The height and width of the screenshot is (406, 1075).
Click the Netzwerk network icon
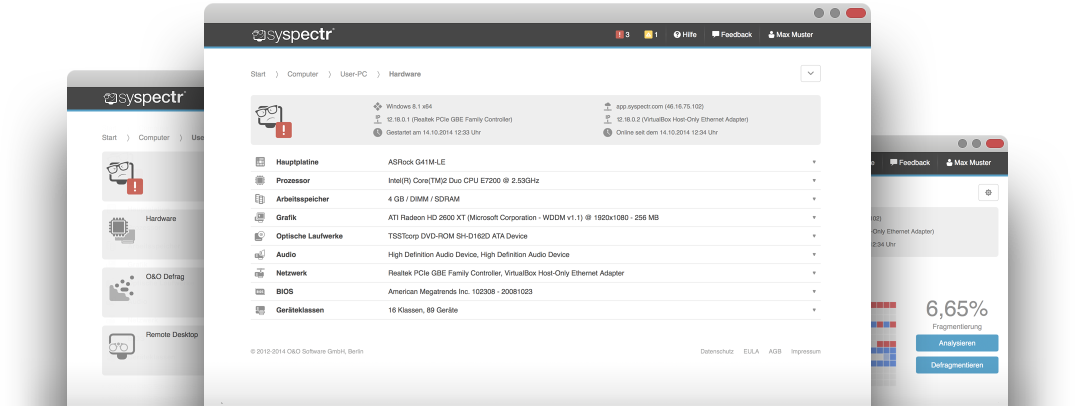tap(260, 273)
